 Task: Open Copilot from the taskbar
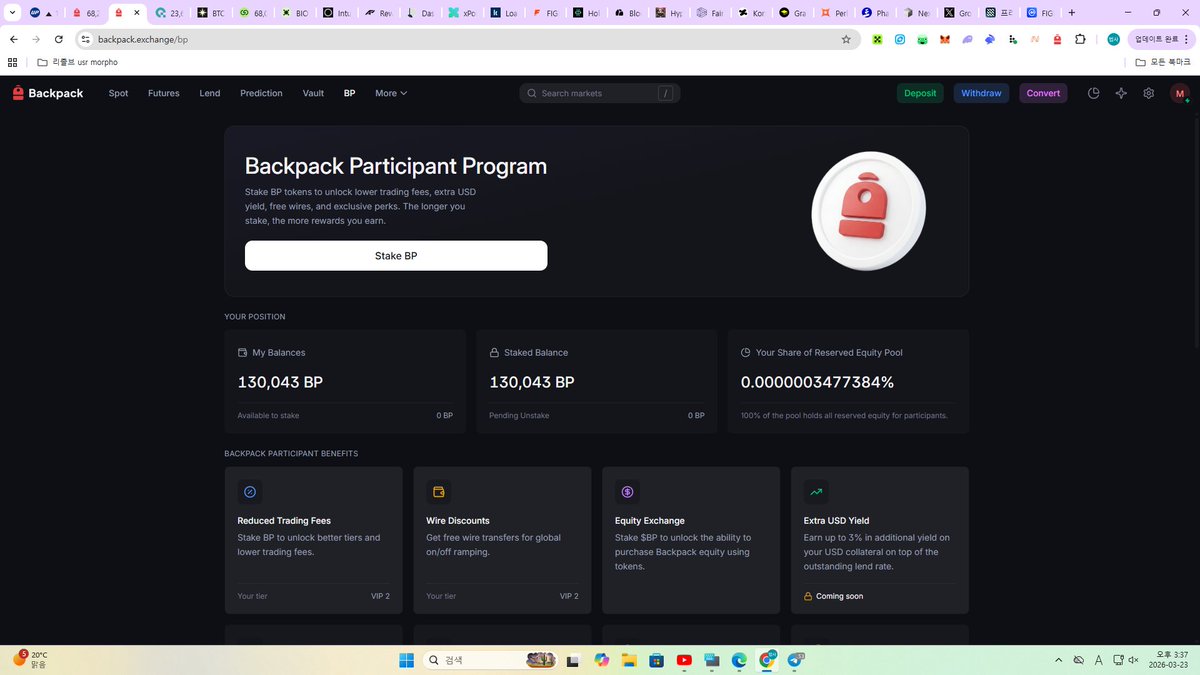[x=601, y=660]
